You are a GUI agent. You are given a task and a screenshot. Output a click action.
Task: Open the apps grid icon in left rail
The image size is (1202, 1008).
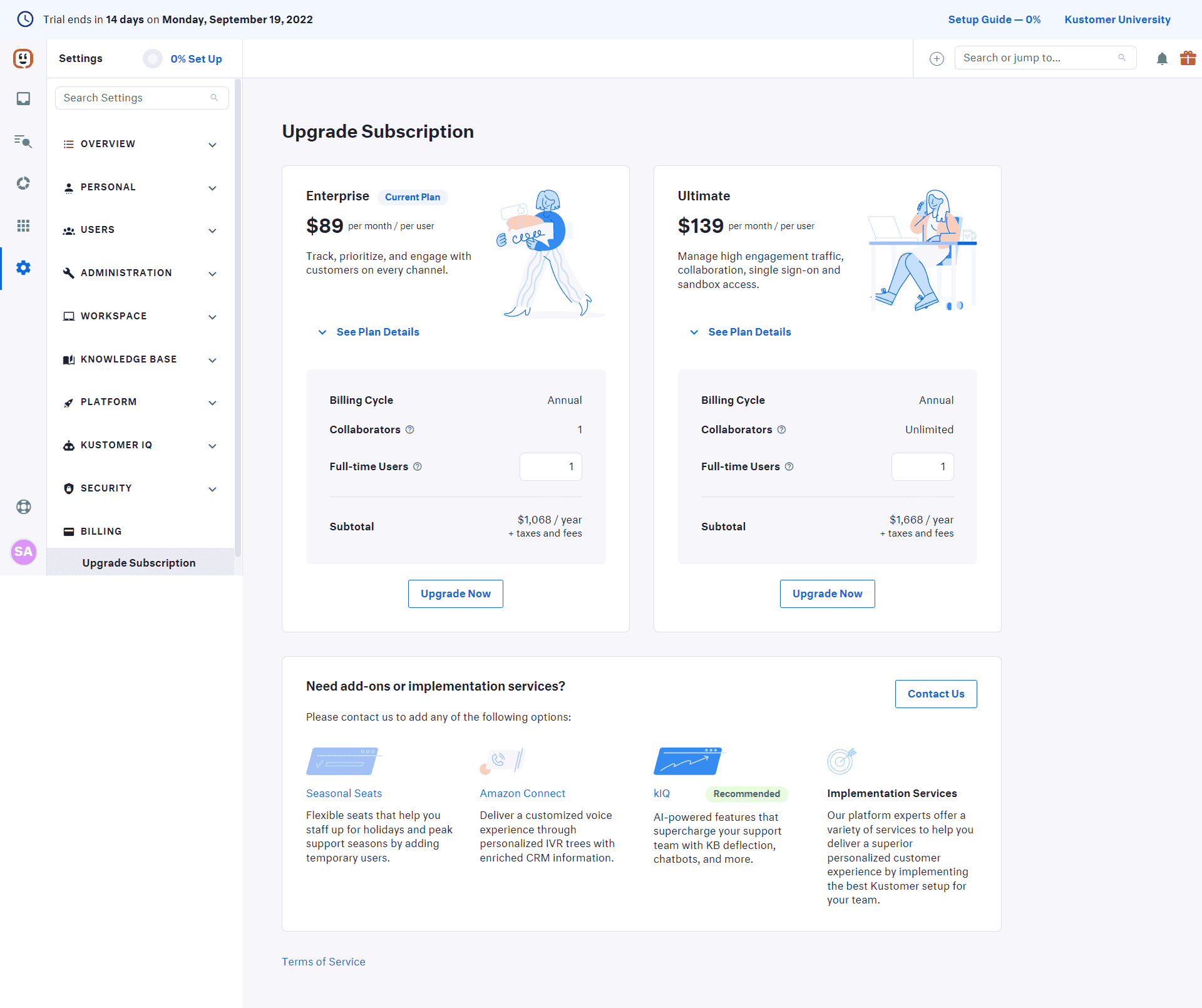pos(23,225)
